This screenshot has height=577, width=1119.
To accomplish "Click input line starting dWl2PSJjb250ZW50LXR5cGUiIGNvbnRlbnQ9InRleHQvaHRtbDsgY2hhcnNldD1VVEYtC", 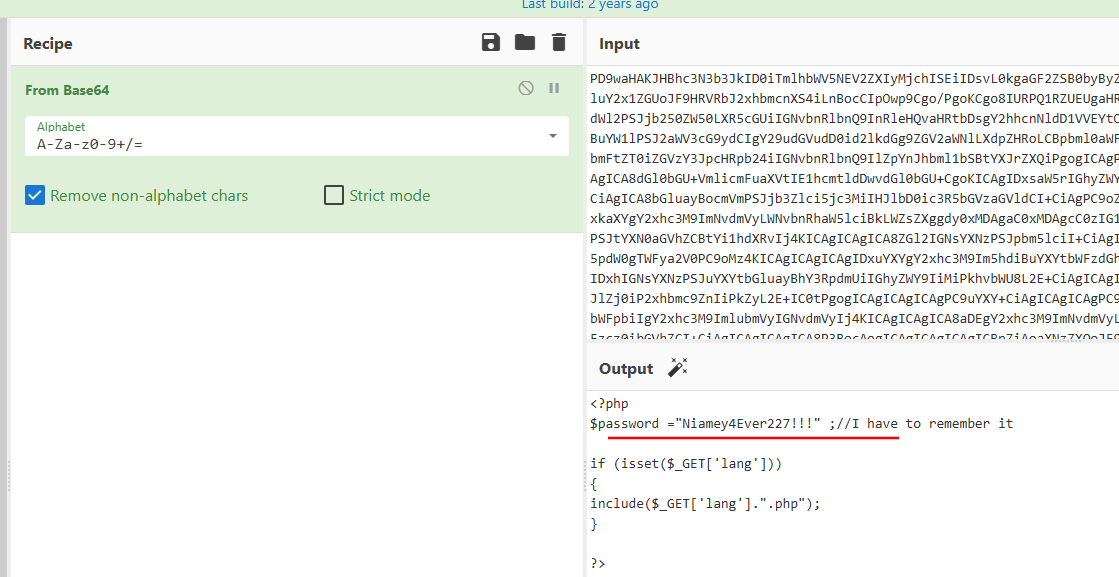I will click(854, 118).
